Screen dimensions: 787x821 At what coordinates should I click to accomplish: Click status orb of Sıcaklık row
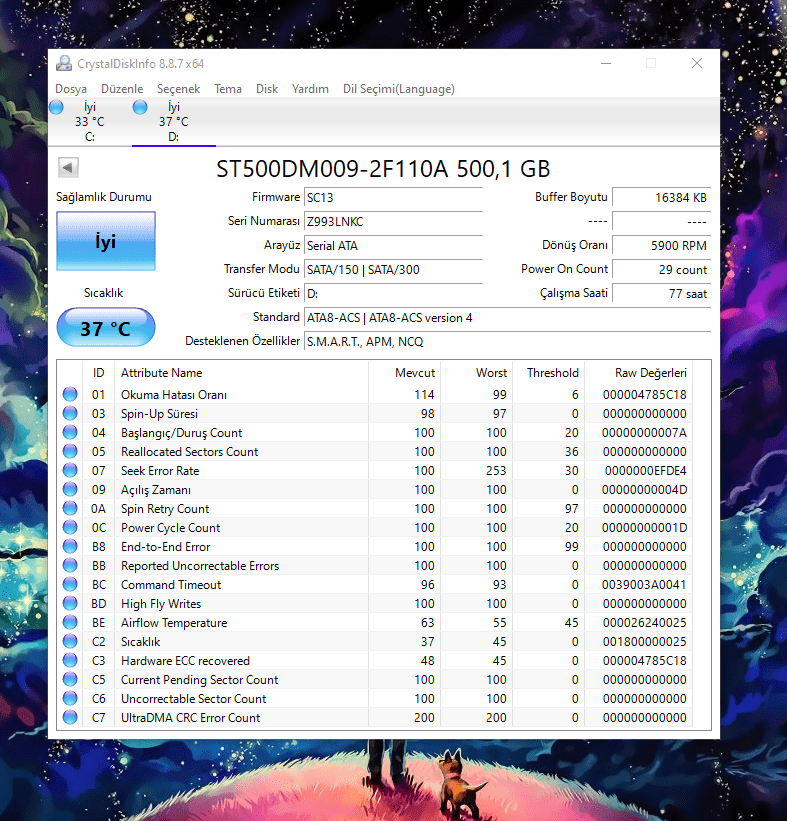point(70,641)
